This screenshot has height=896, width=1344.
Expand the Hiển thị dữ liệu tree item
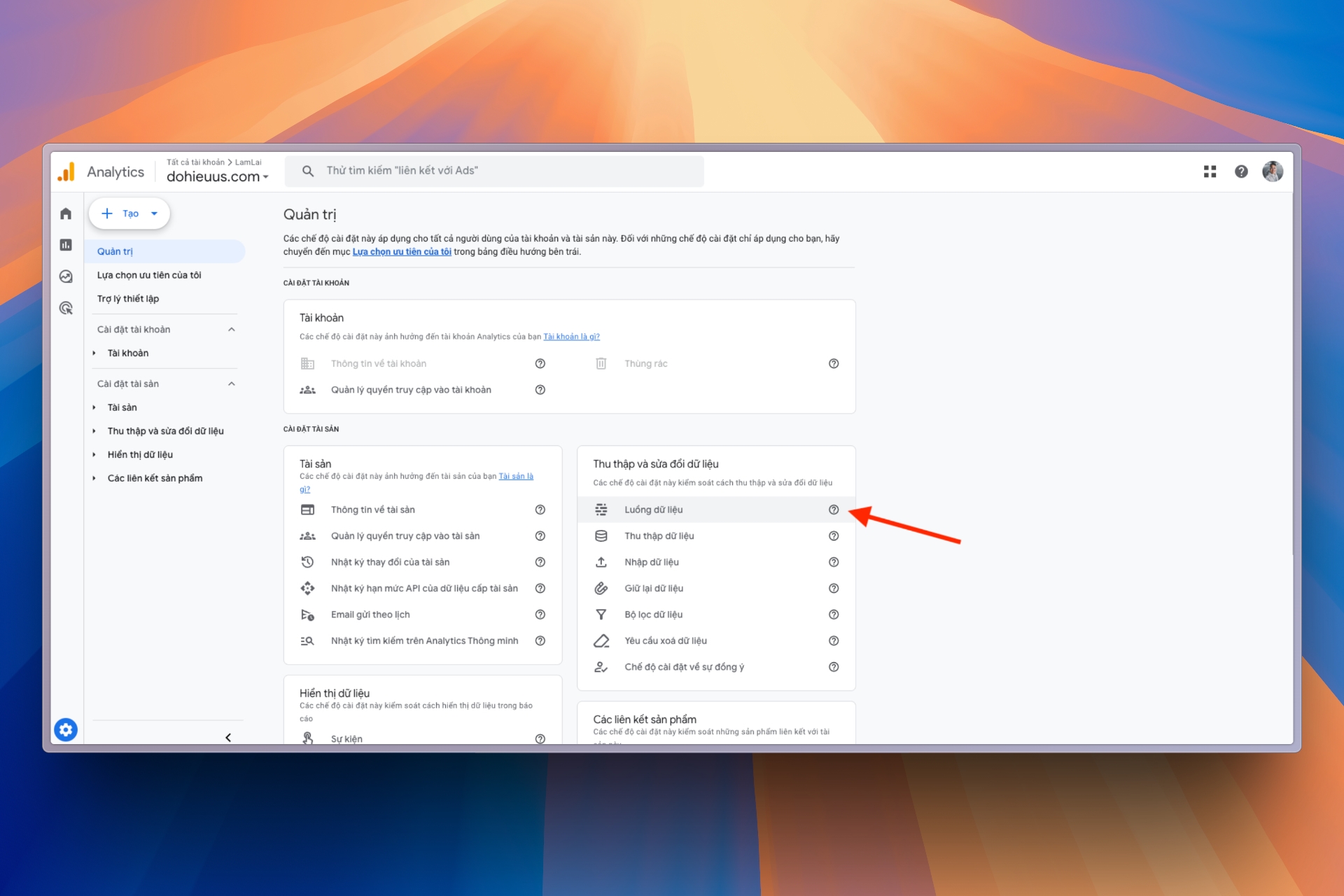[x=94, y=455]
